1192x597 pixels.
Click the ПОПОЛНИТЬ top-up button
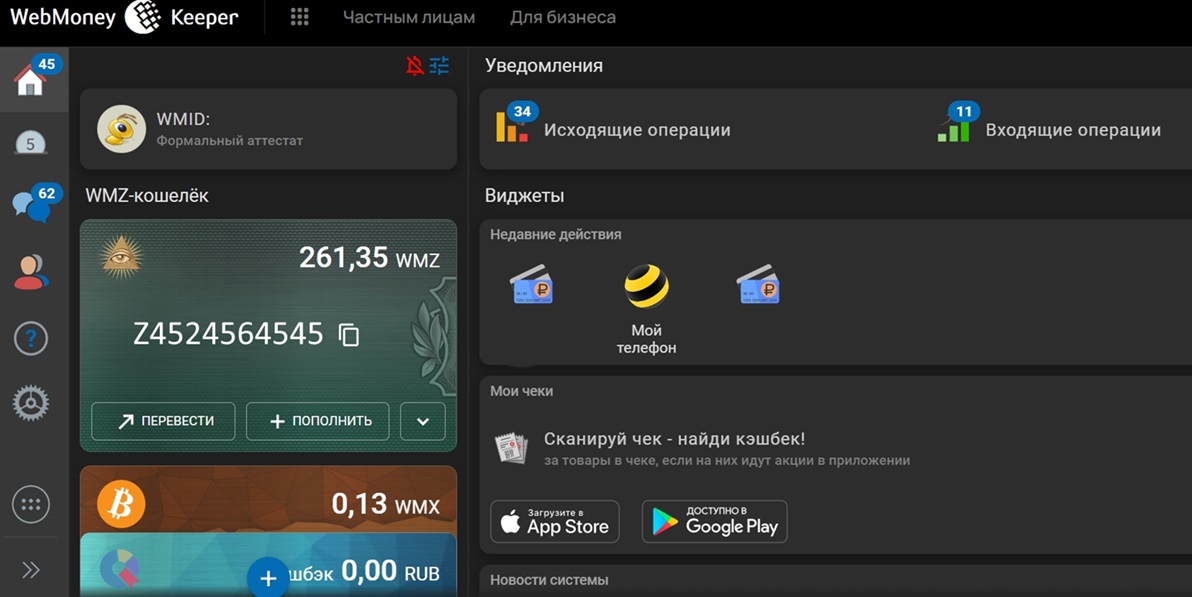(320, 421)
